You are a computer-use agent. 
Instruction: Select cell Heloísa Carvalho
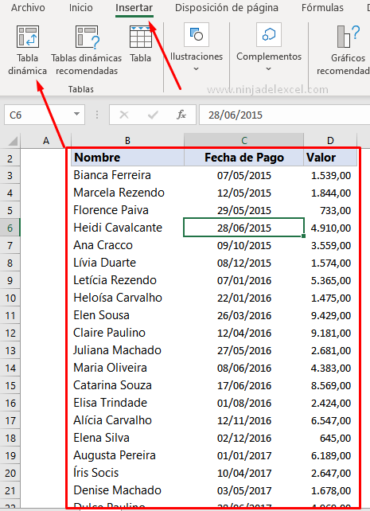click(x=128, y=298)
